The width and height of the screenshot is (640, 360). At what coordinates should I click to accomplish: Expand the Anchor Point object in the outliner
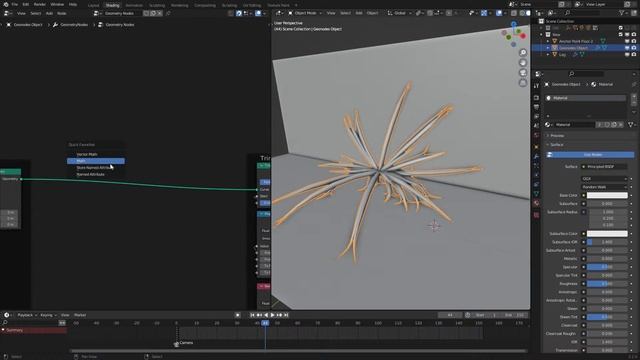[548, 41]
